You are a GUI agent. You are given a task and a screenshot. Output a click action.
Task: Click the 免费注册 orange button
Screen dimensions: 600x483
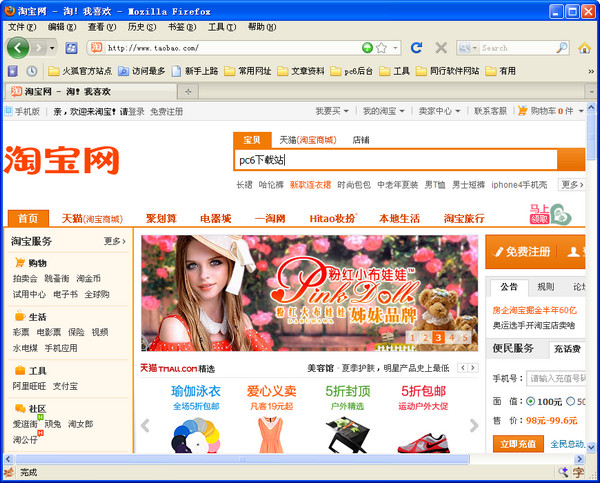(520, 251)
